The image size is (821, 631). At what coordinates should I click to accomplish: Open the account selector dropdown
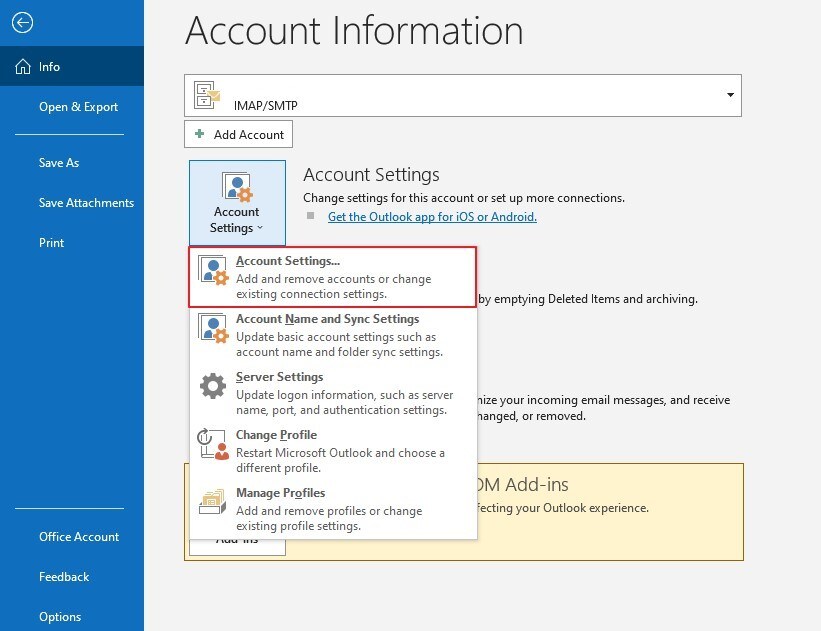[729, 94]
